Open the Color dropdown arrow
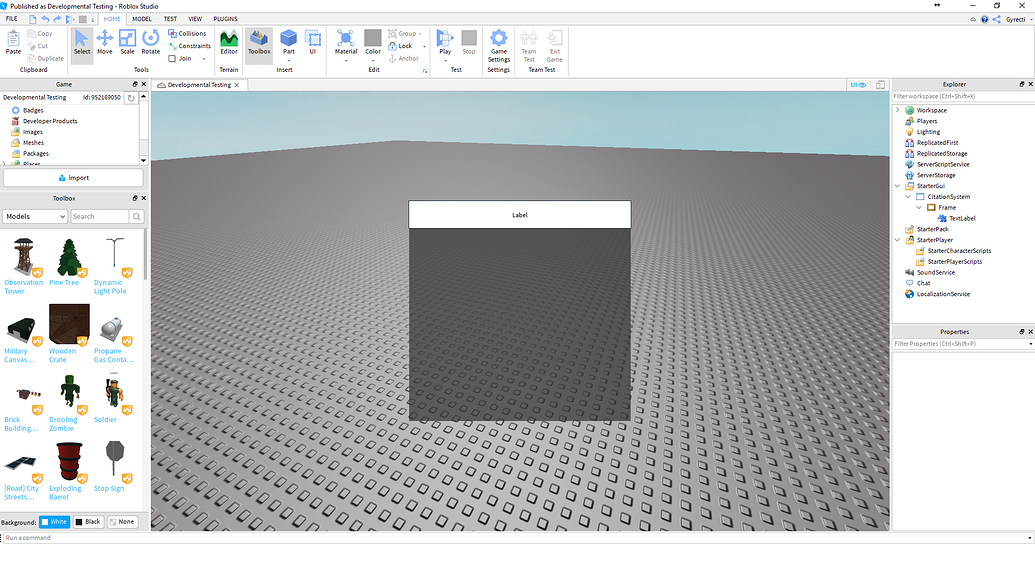Viewport: 1035px width, 561px height. 373,60
